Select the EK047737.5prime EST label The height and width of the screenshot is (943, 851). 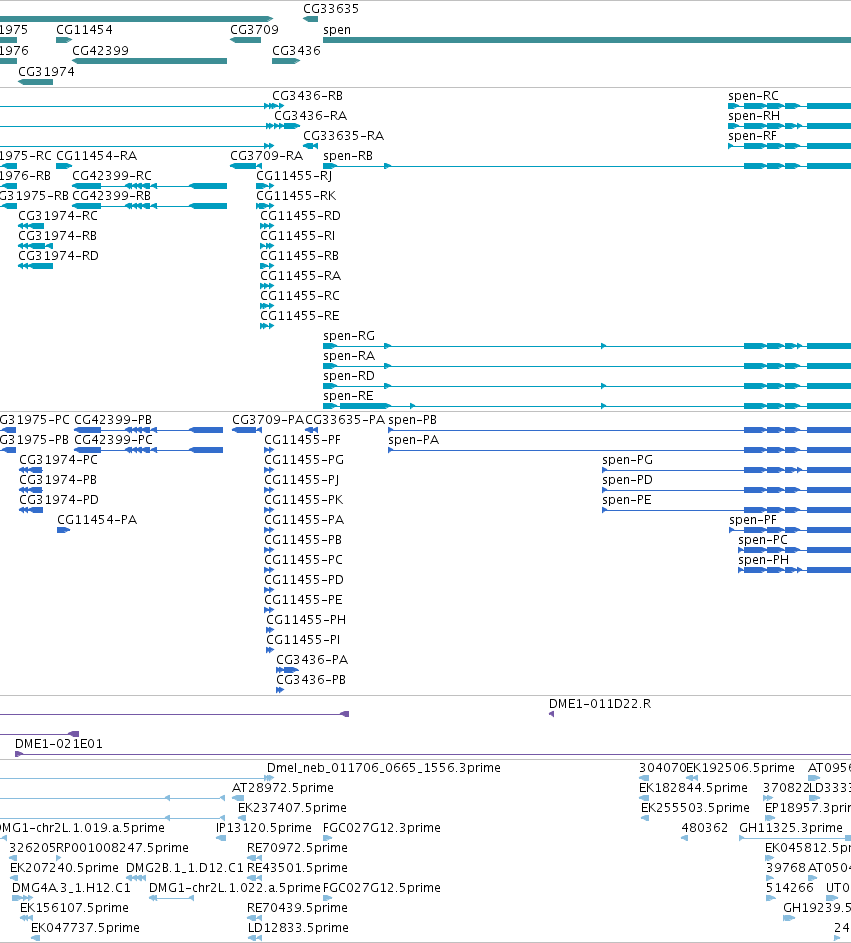pos(85,928)
